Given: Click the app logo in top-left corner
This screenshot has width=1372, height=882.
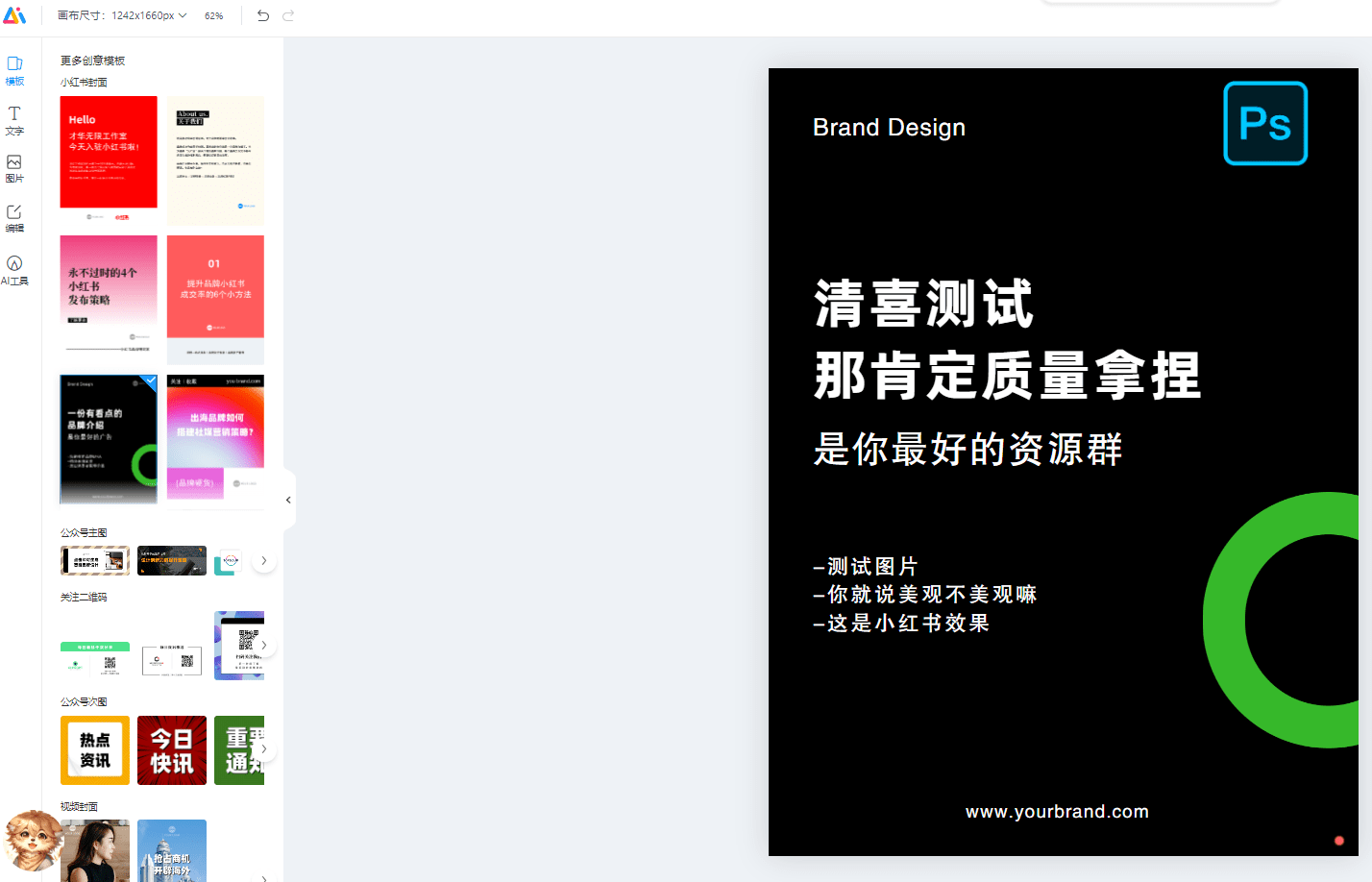Looking at the screenshot, I should point(16,14).
